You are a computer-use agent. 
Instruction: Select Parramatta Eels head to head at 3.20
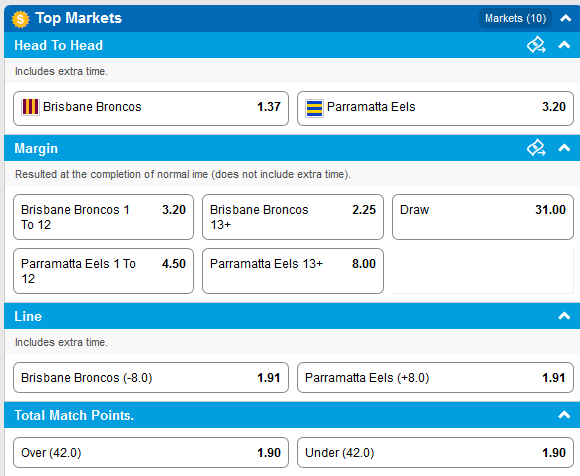[x=435, y=108]
